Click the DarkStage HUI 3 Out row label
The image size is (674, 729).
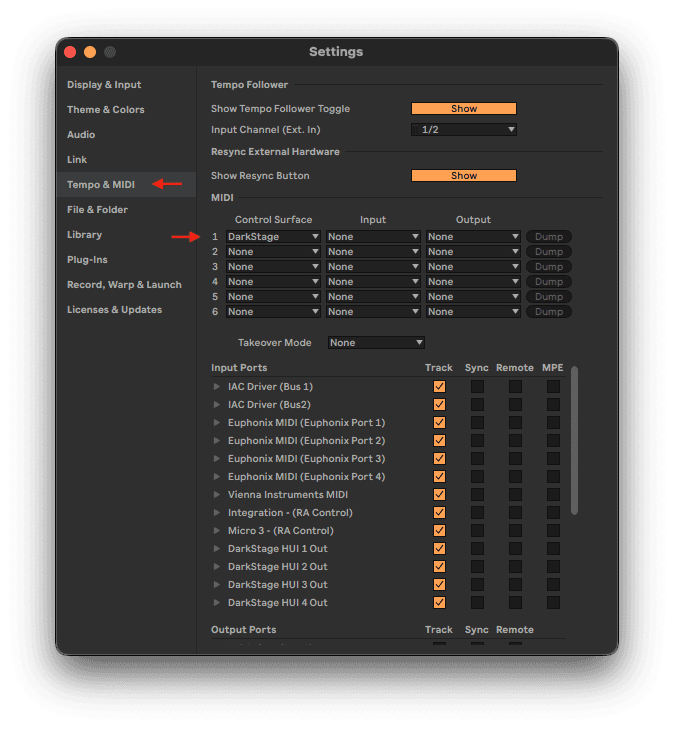point(278,584)
